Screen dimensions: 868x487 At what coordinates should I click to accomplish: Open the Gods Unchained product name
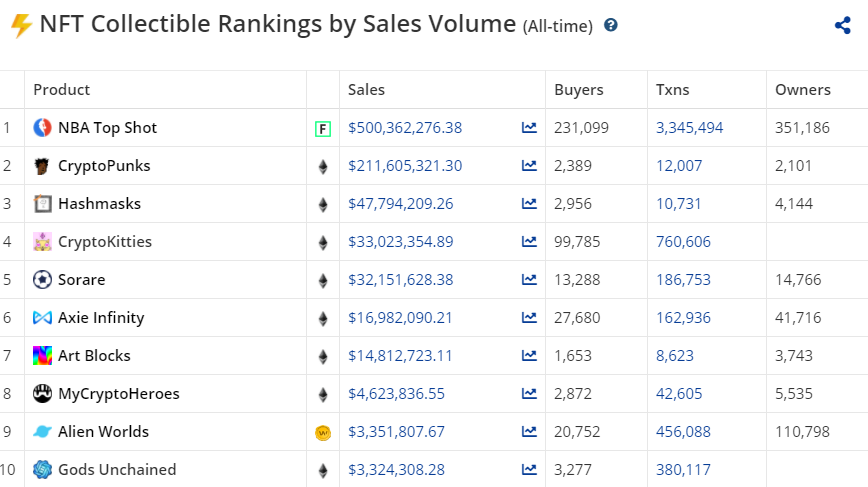pyautogui.click(x=117, y=469)
